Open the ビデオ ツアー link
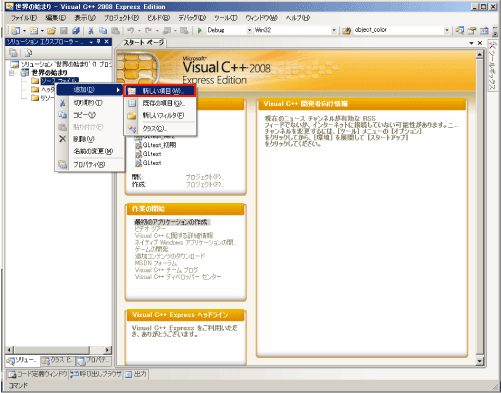 [x=150, y=229]
